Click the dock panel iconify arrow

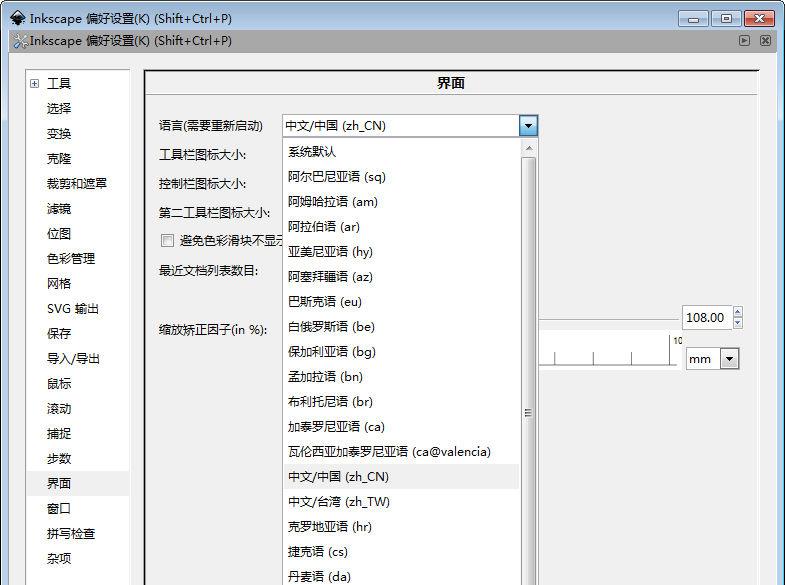pos(744,41)
